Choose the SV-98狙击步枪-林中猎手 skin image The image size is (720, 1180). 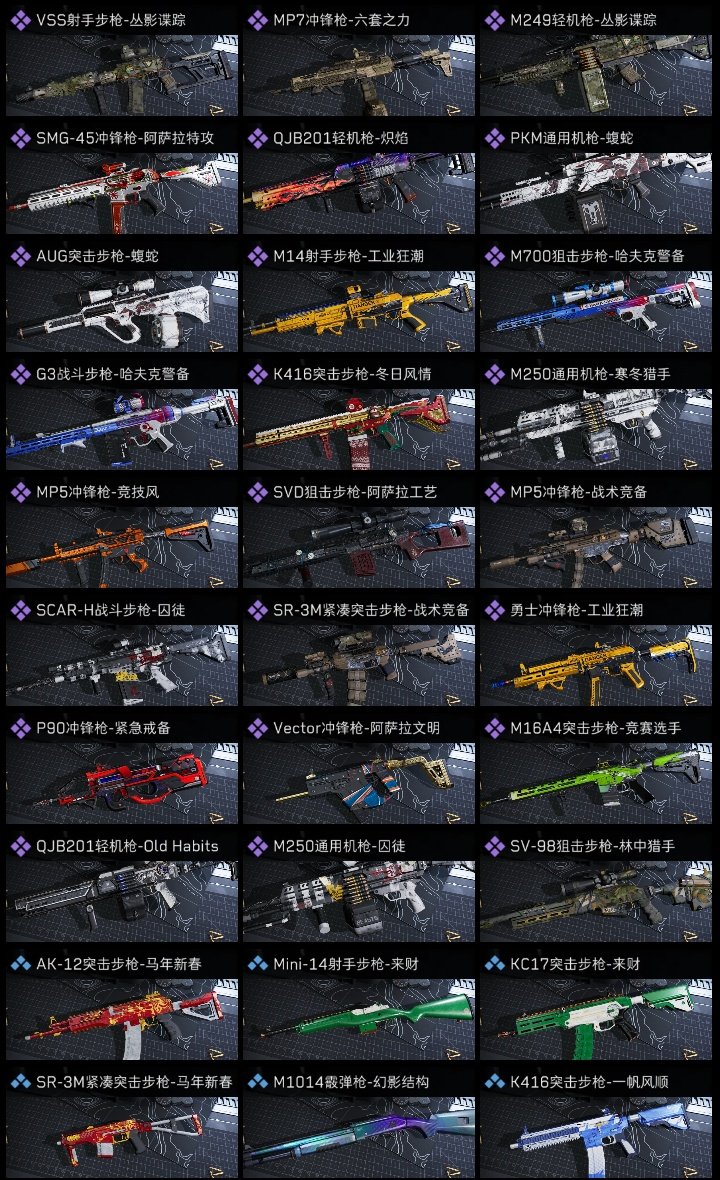(x=596, y=902)
